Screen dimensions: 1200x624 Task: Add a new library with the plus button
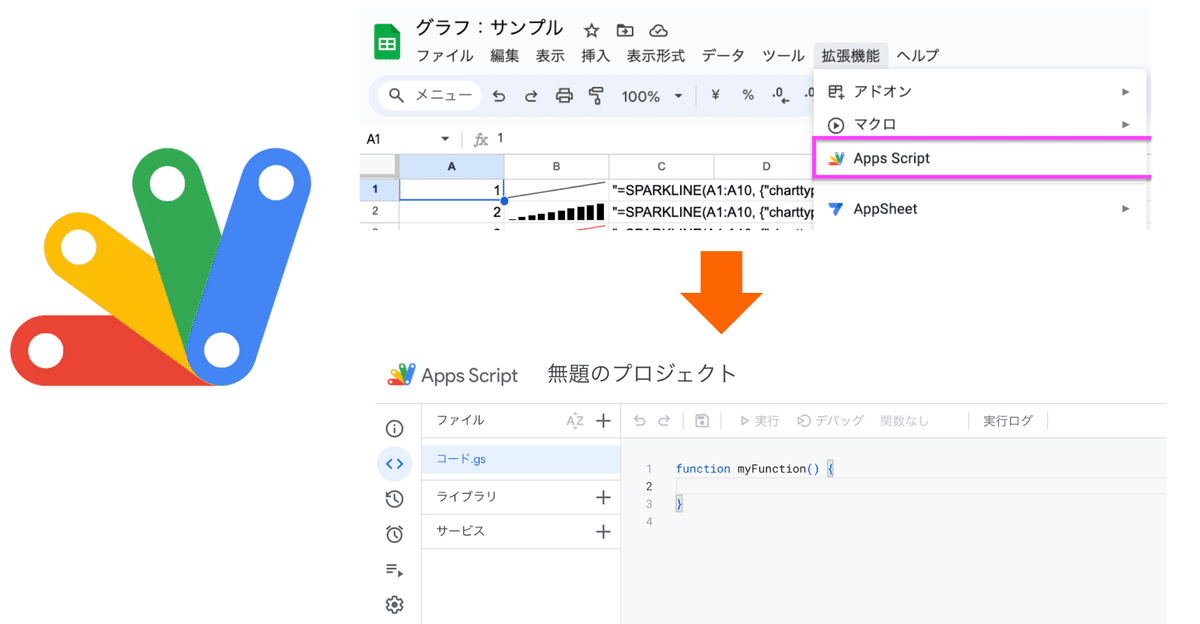coord(604,497)
